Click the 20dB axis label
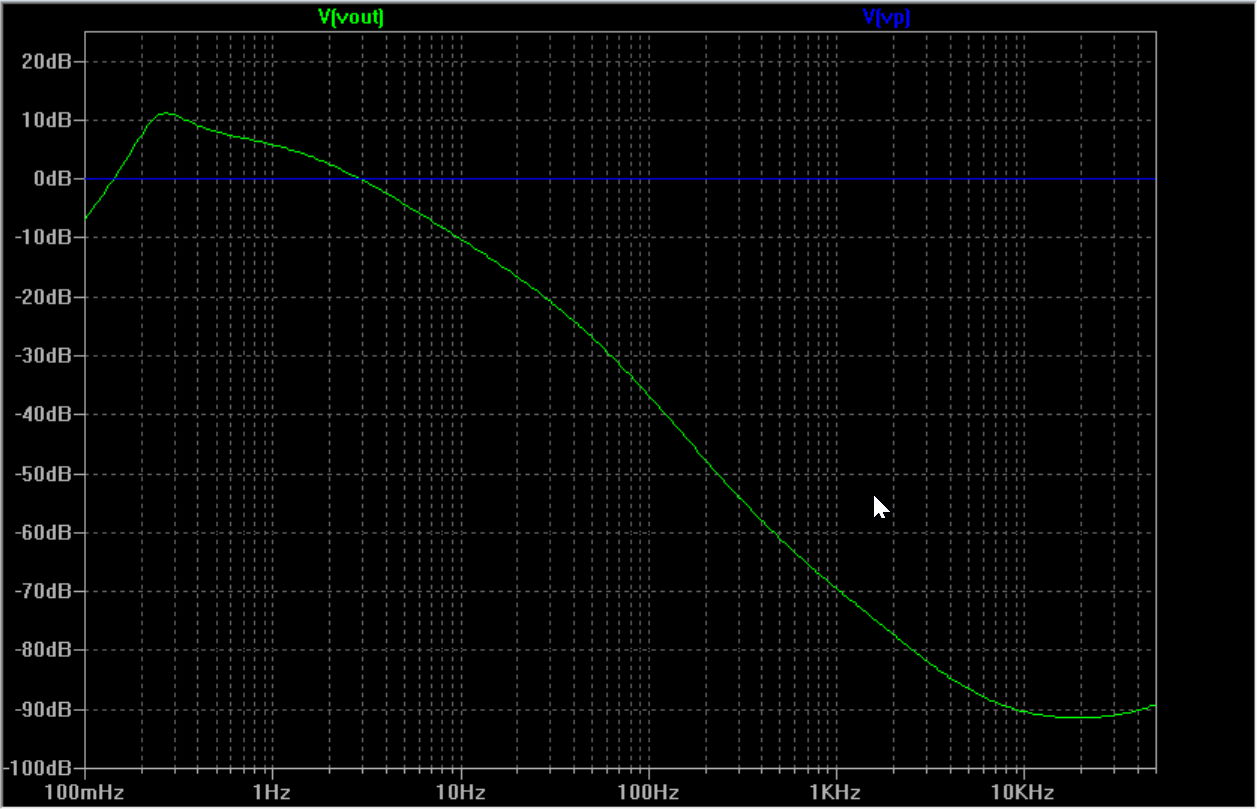Viewport: 1257px width, 809px height. point(45,61)
